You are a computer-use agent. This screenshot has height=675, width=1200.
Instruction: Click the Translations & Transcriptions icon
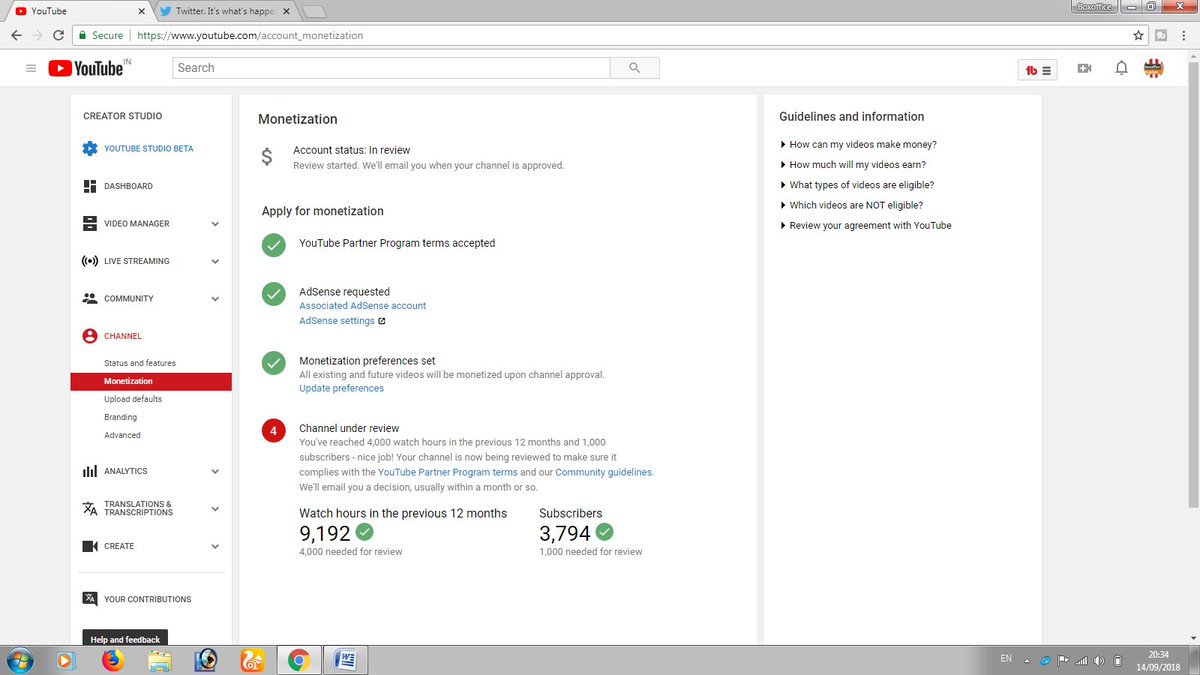(90, 508)
